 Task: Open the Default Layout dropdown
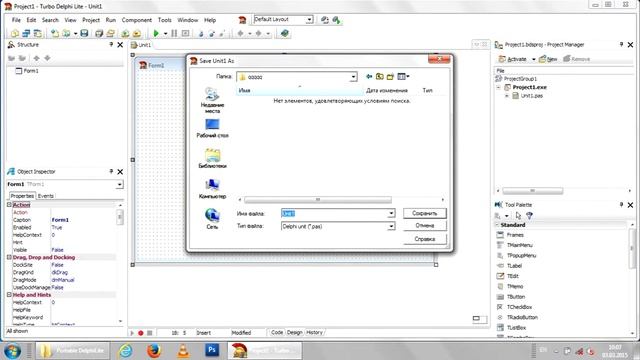[x=309, y=20]
